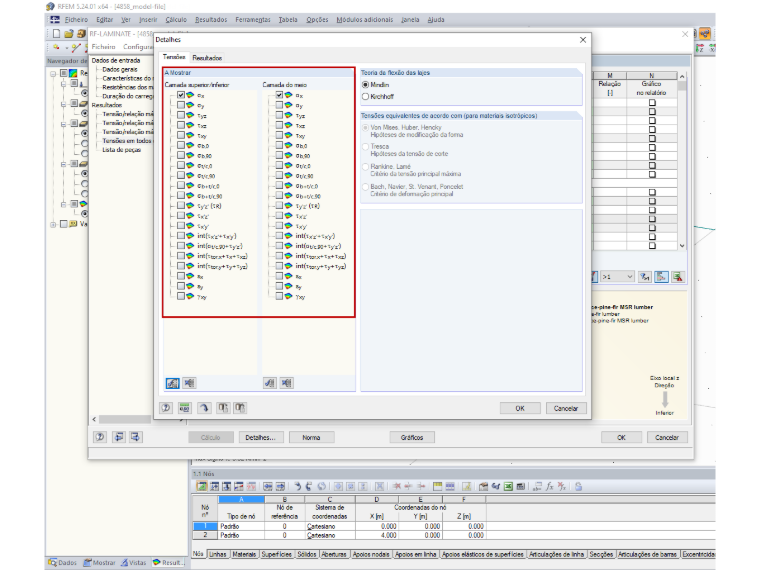Viewport: 760px width, 570px height.
Task: Open the Ferramentas menu
Action: click(x=253, y=20)
